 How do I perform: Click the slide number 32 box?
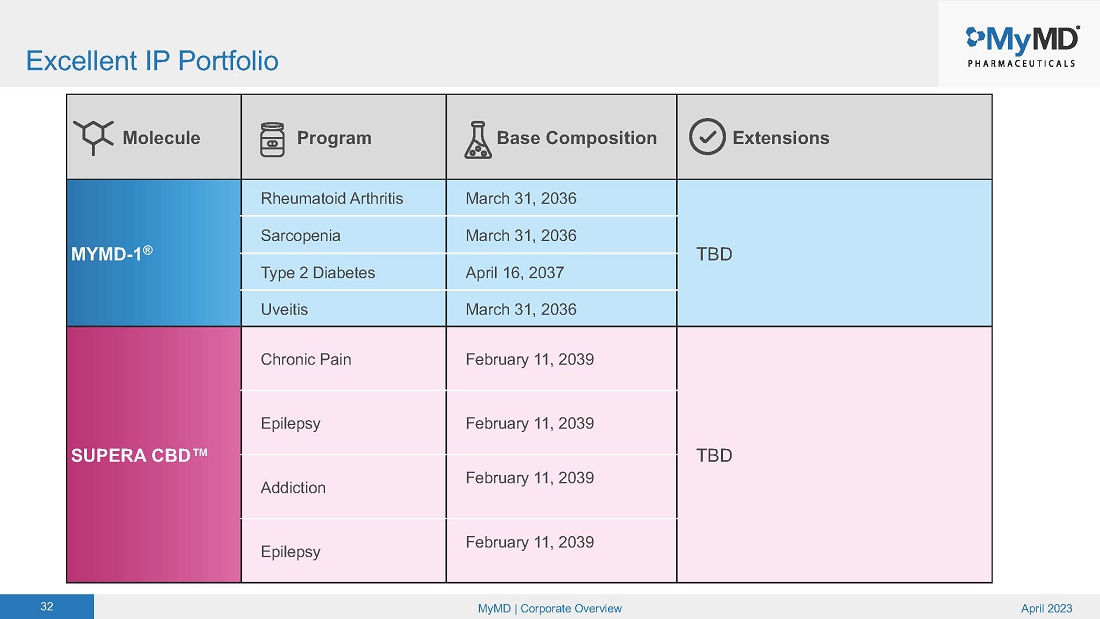[47, 607]
